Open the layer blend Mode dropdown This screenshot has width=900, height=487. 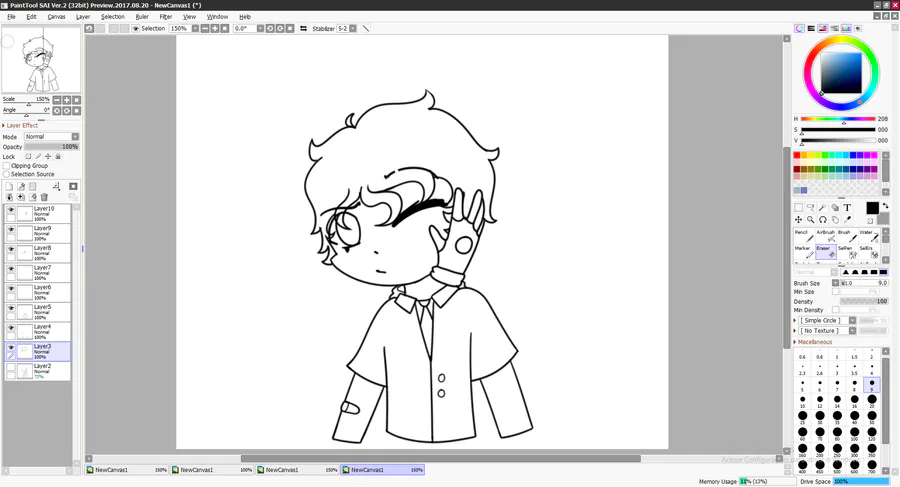pyautogui.click(x=75, y=137)
